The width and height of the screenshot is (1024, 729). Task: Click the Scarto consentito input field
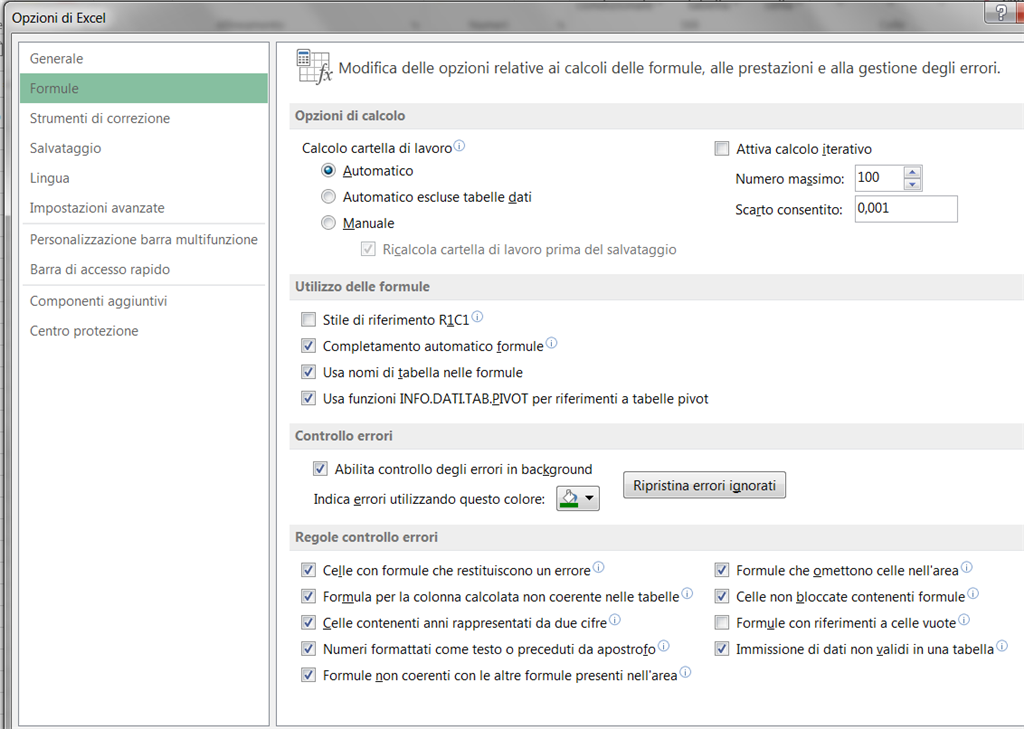click(x=906, y=209)
